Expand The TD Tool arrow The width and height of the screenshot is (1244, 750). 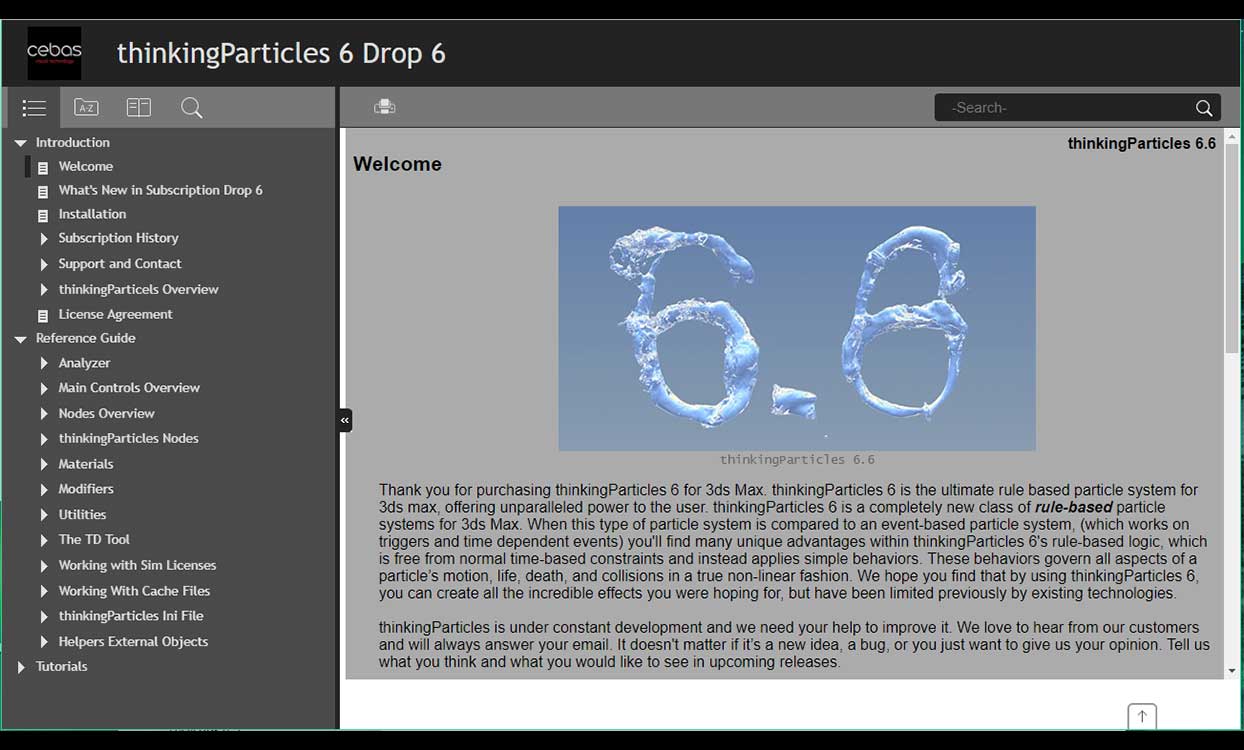pos(44,540)
